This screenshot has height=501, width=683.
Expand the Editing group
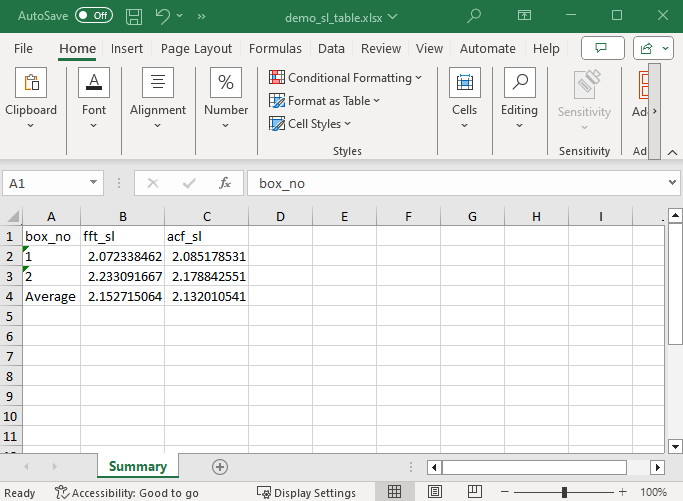519,99
